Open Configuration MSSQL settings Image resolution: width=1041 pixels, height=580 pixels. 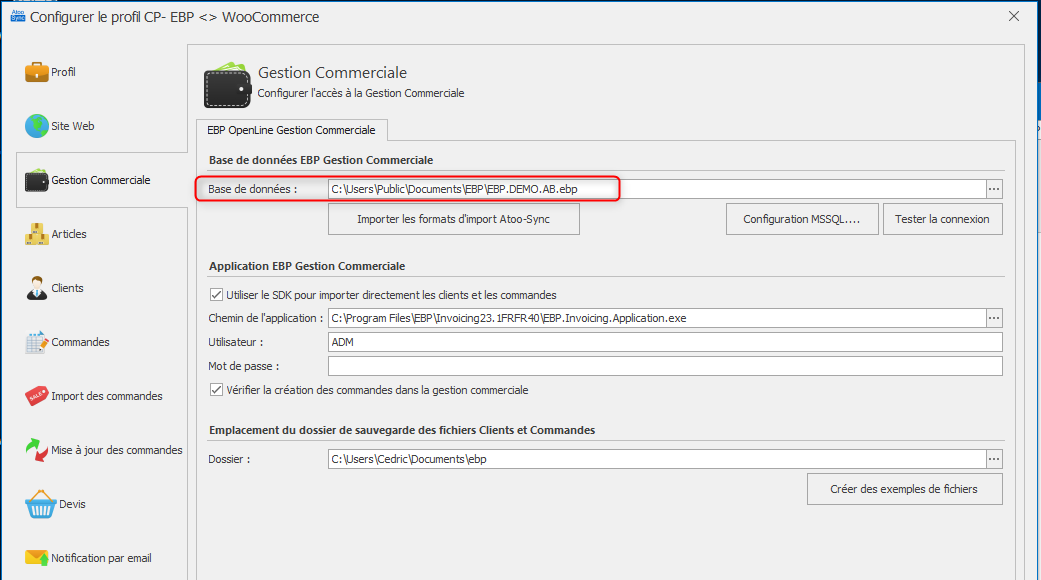802,219
